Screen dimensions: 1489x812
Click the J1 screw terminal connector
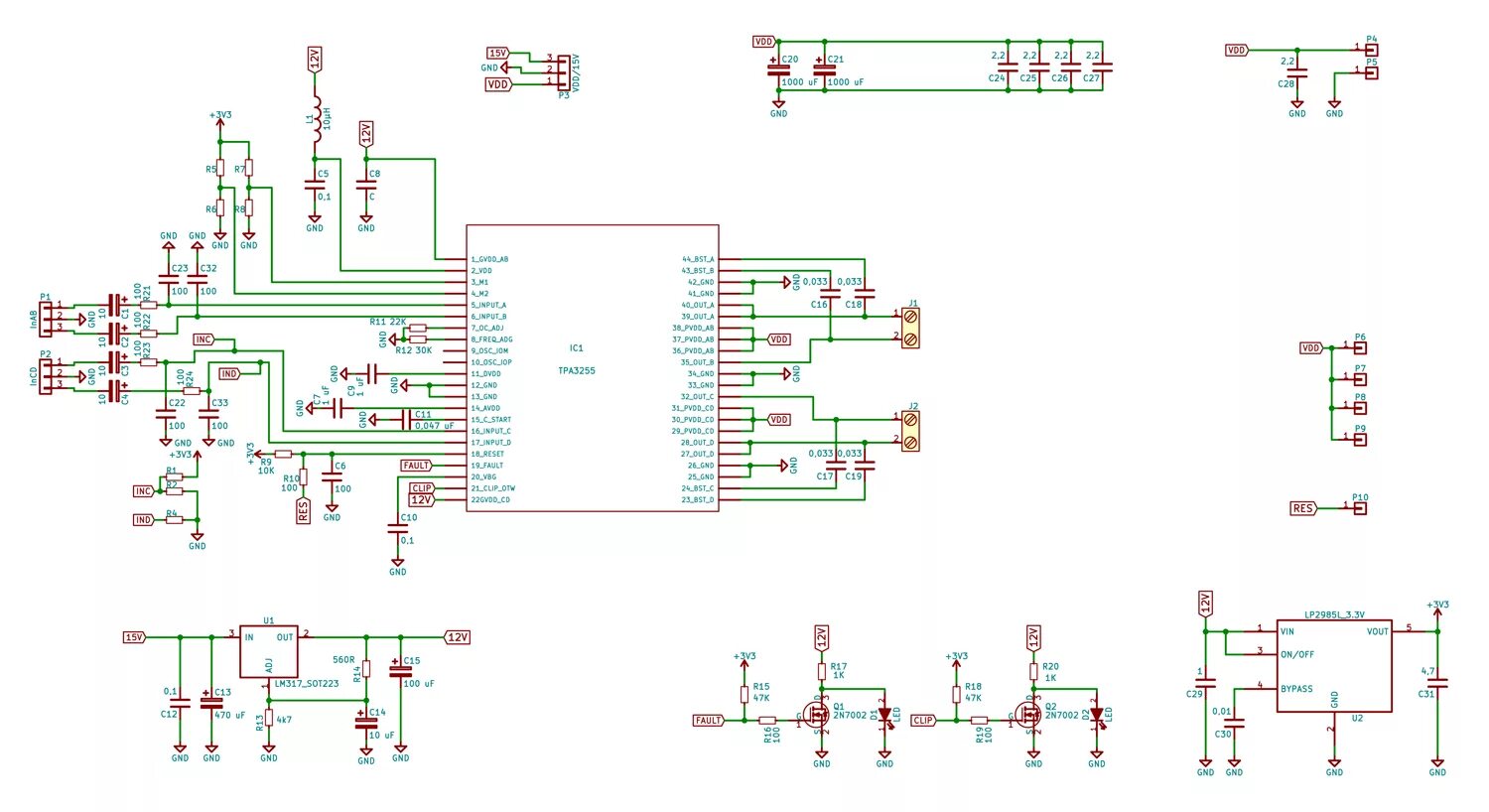coord(910,328)
